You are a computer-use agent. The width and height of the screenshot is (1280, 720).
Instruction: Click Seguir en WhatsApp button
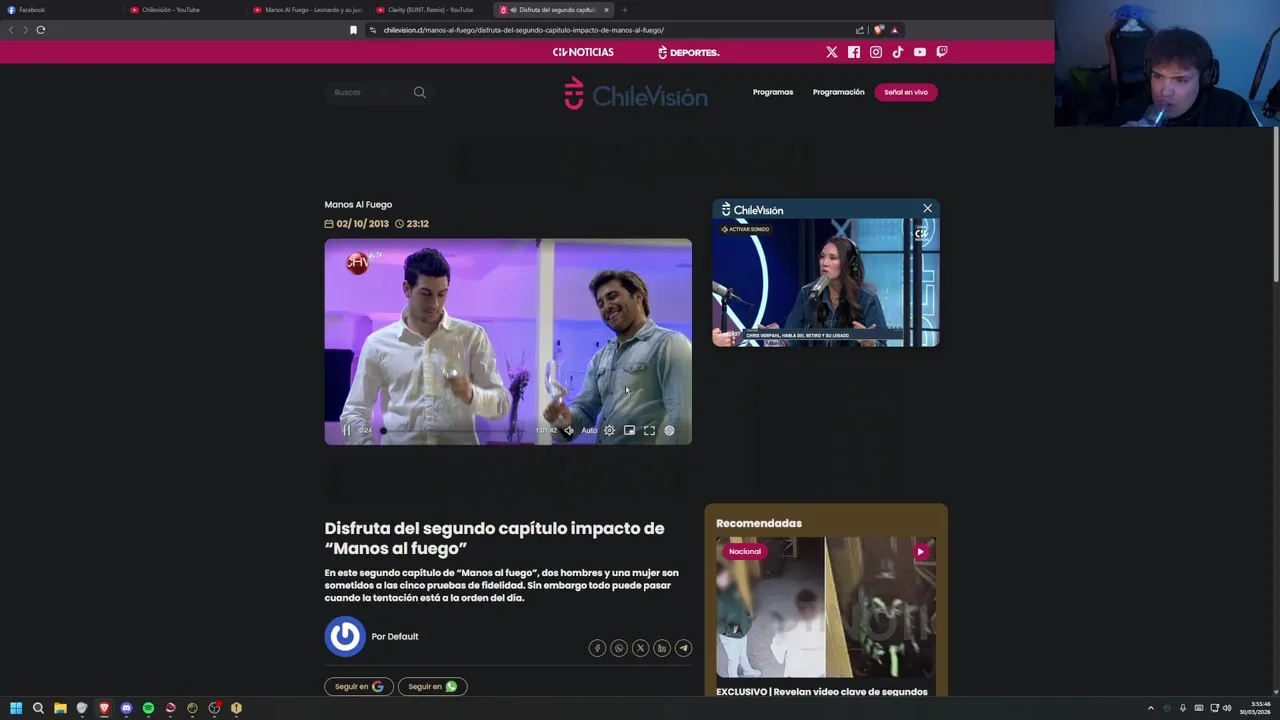432,687
